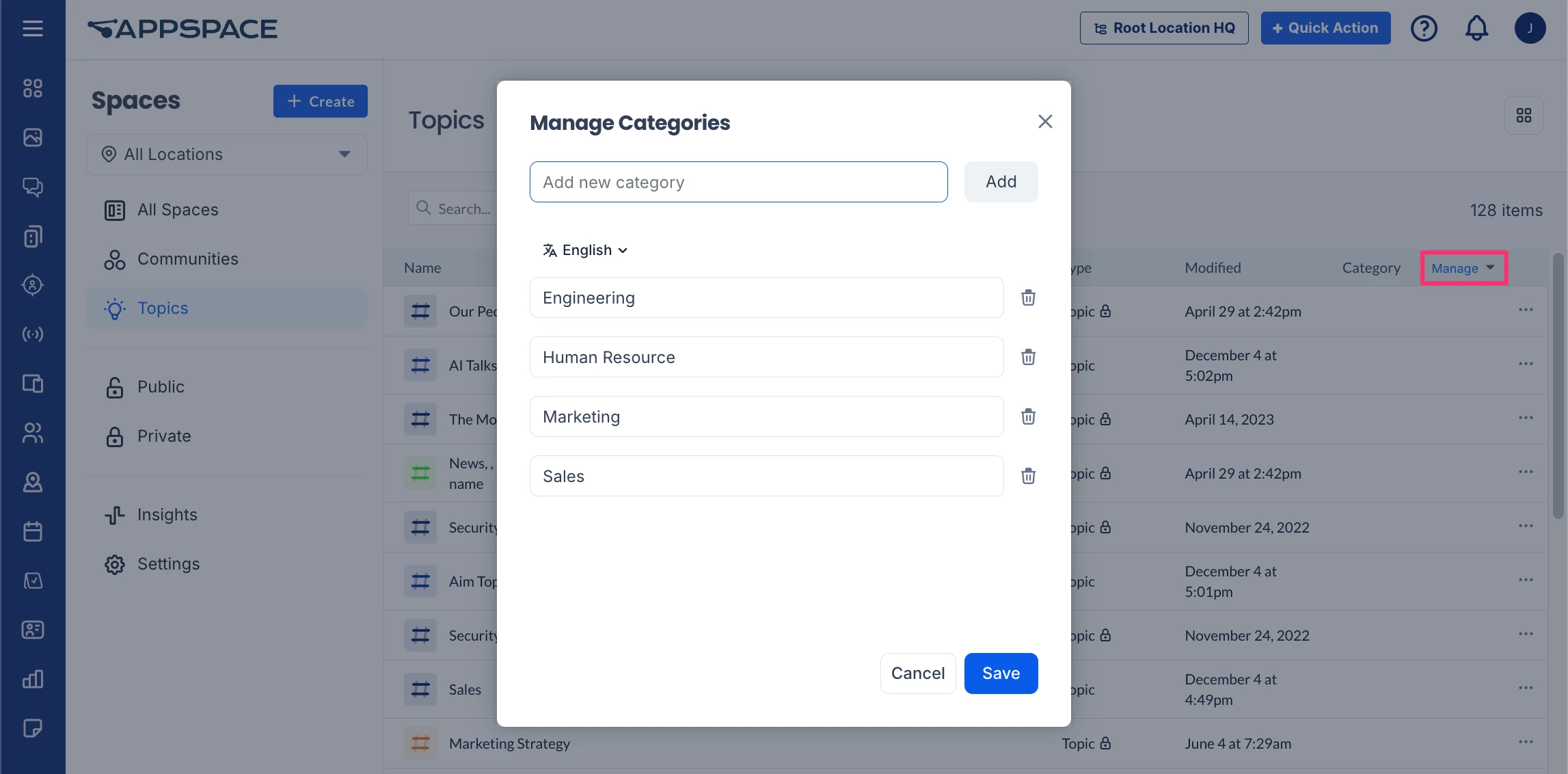The image size is (1568, 774).
Task: Open the notifications bell
Action: [x=1476, y=28]
